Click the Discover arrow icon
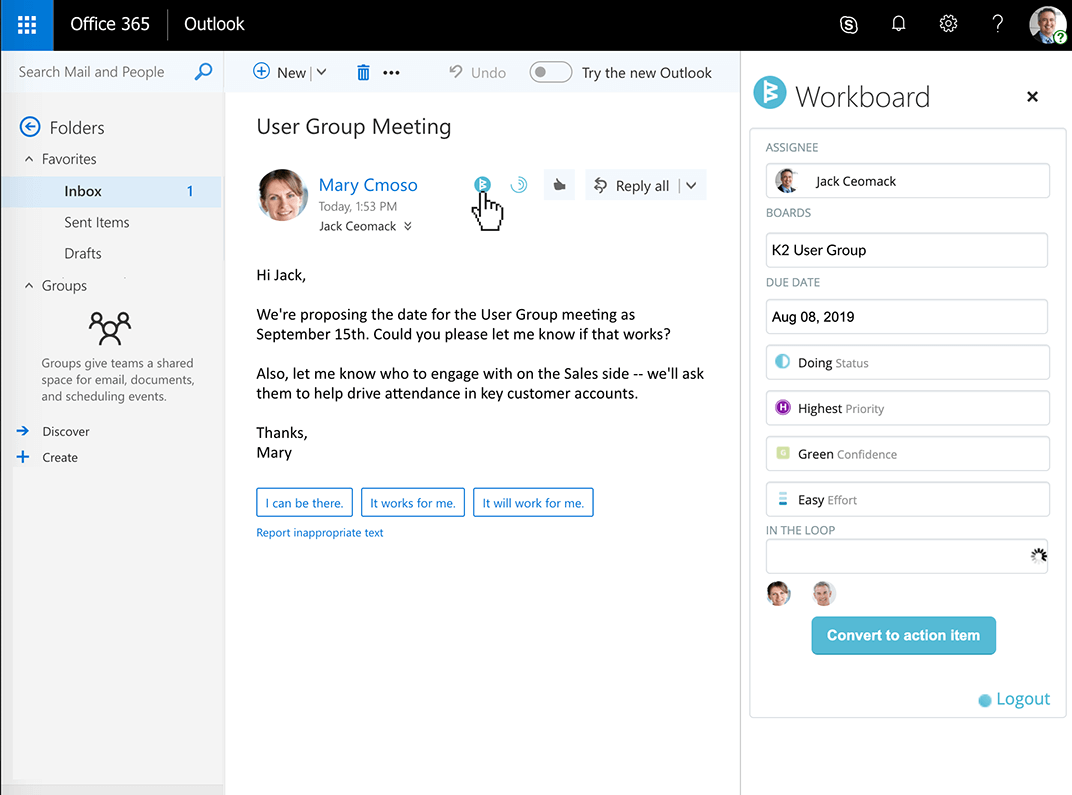This screenshot has height=795, width=1072. pyautogui.click(x=23, y=431)
